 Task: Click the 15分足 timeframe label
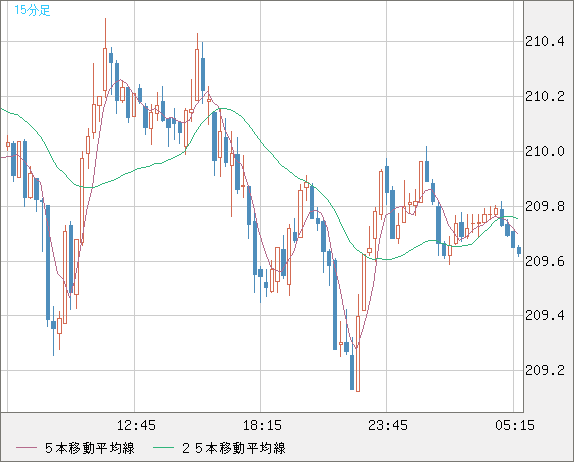32,10
